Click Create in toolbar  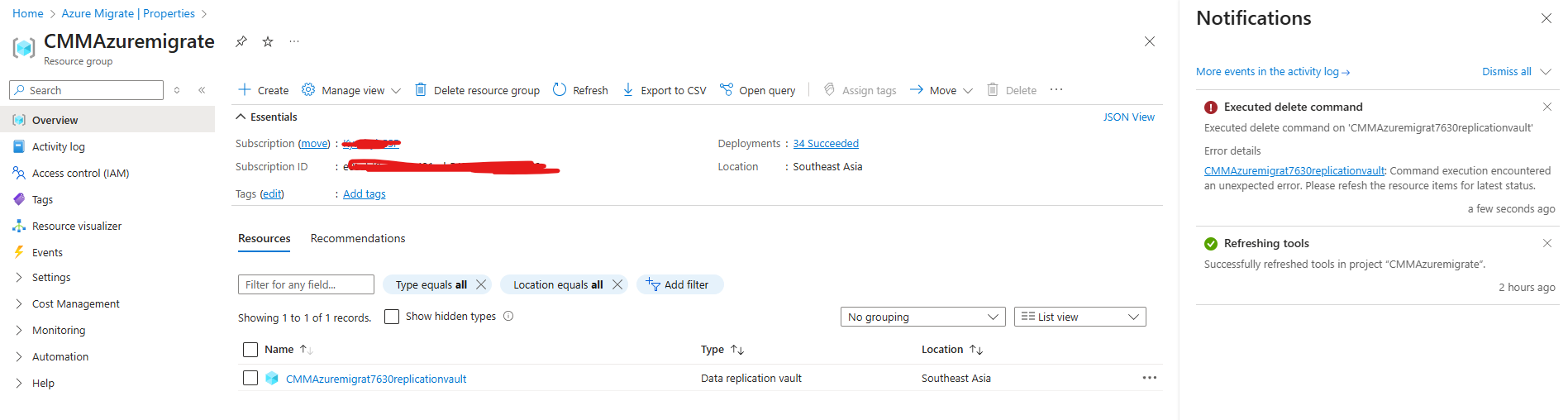click(x=264, y=90)
